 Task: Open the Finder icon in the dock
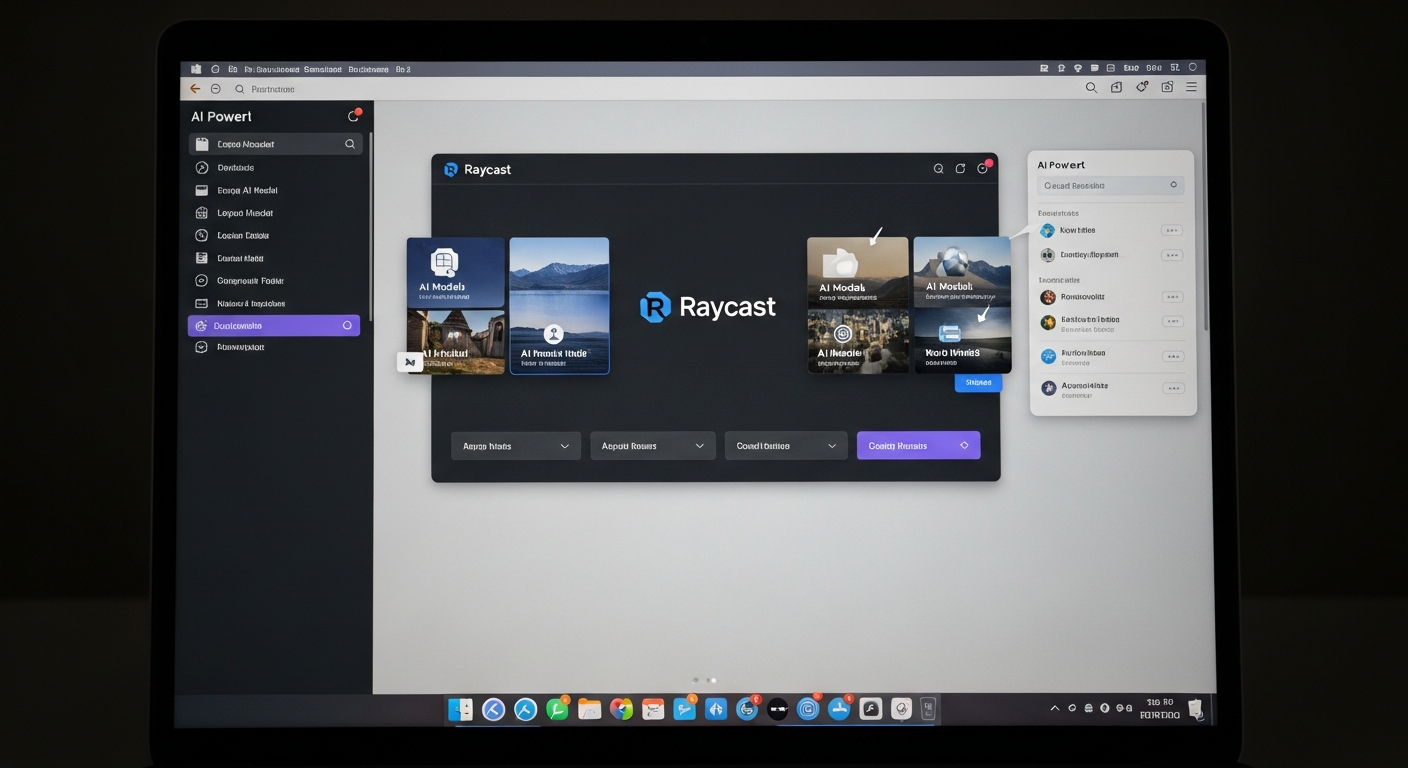460,710
